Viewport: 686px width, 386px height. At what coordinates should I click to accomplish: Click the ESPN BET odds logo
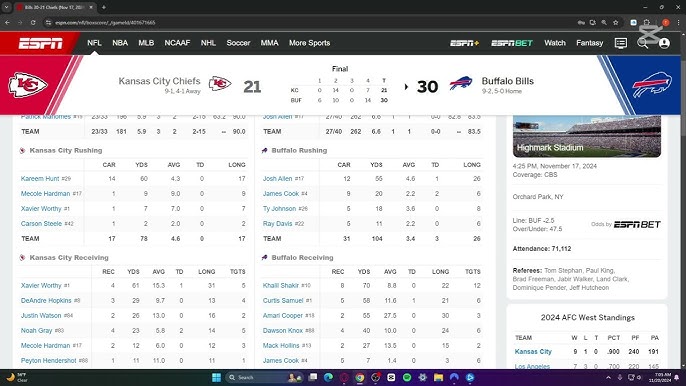click(x=637, y=225)
